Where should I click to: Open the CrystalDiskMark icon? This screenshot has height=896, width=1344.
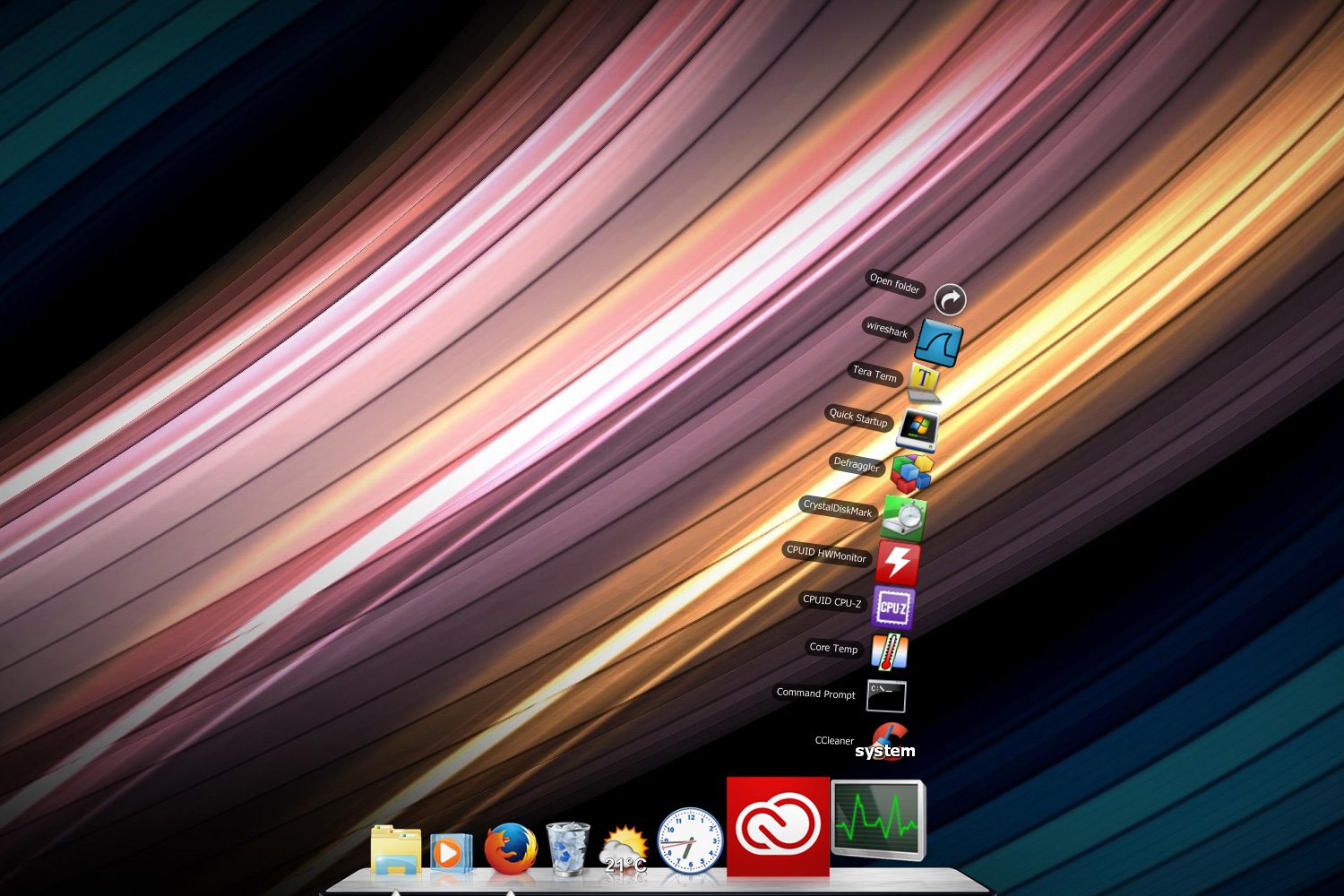point(903,519)
